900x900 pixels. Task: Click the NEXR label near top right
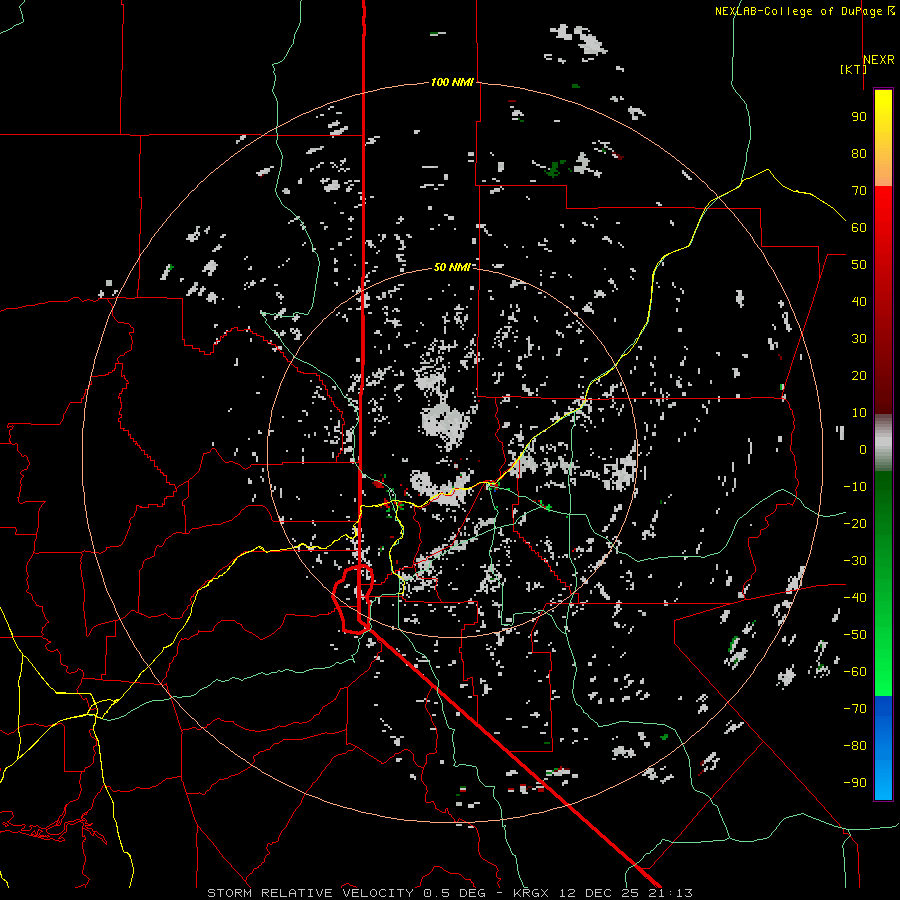coord(879,60)
